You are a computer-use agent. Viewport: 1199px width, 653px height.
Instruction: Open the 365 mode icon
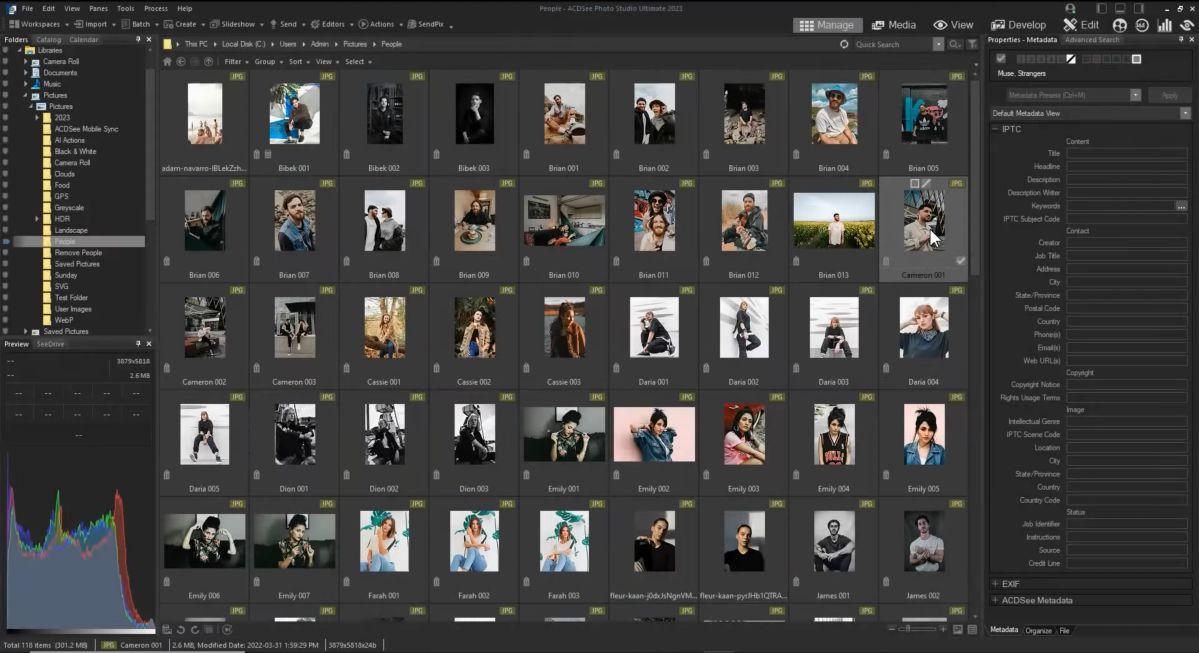1142,25
